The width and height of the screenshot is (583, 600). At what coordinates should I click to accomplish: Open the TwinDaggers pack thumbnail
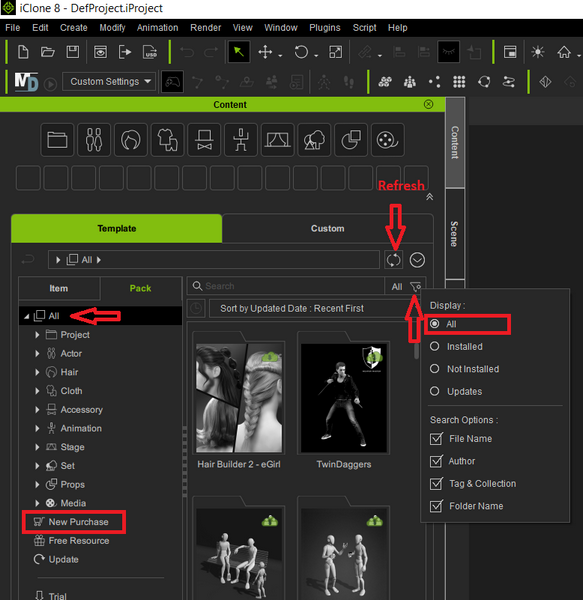pos(344,398)
